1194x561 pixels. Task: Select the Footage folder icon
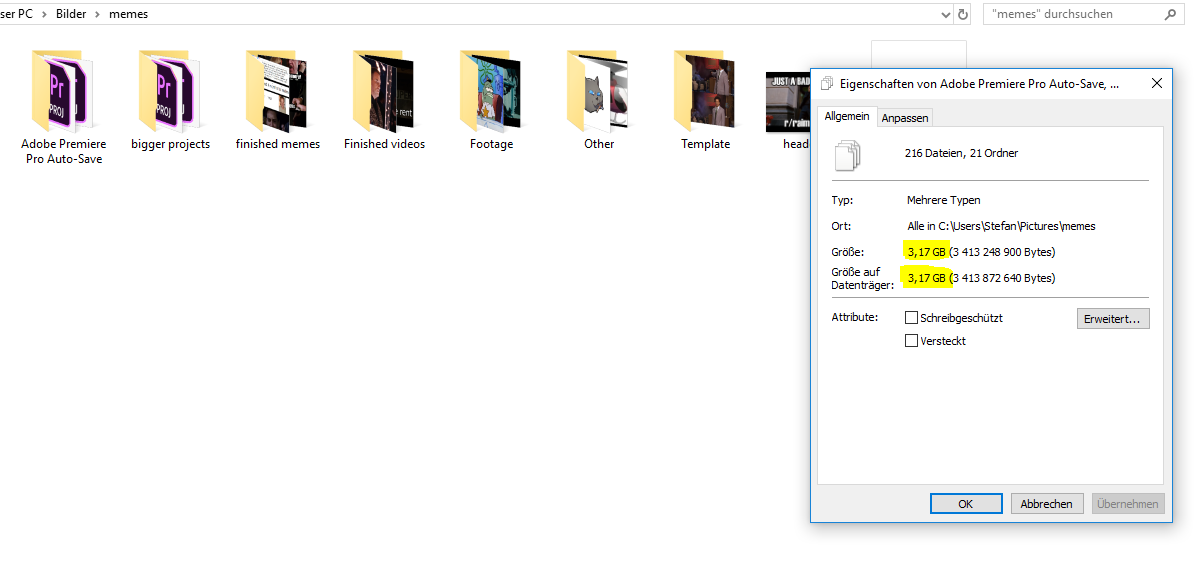point(490,91)
